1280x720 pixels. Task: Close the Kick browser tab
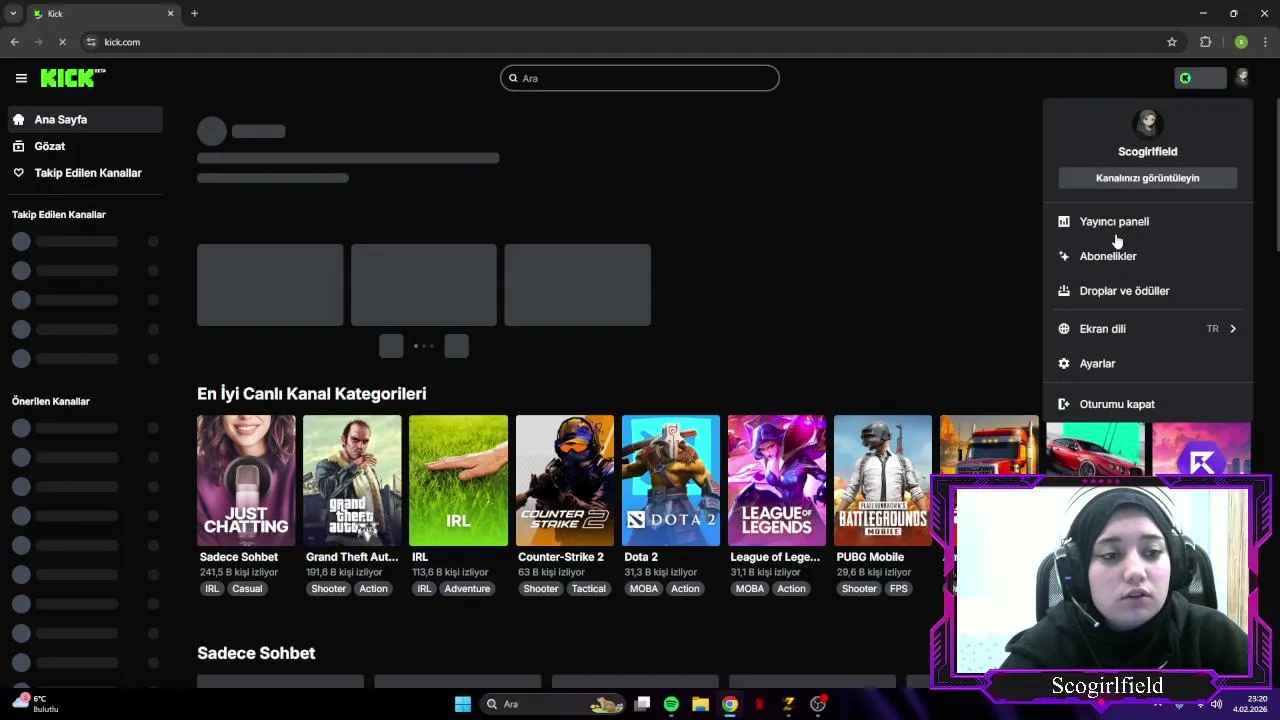coord(170,13)
